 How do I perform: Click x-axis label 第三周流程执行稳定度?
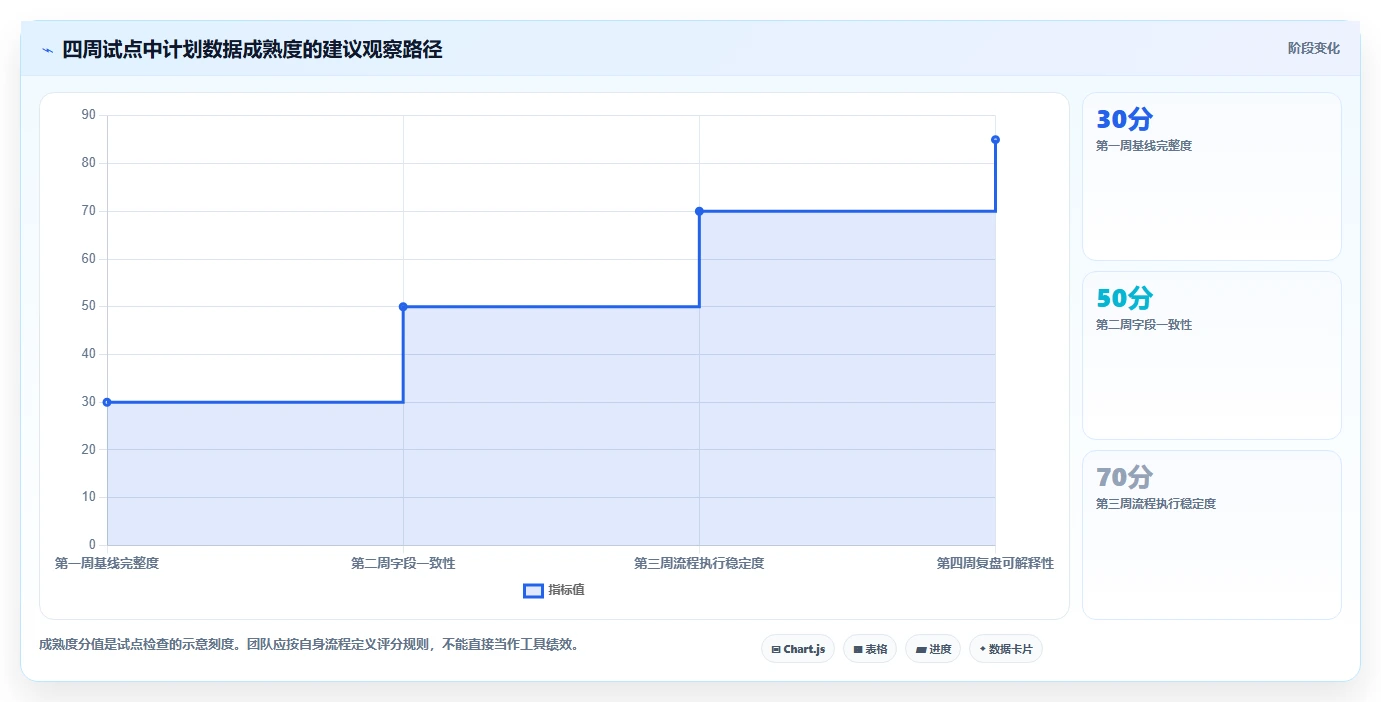coord(699,563)
